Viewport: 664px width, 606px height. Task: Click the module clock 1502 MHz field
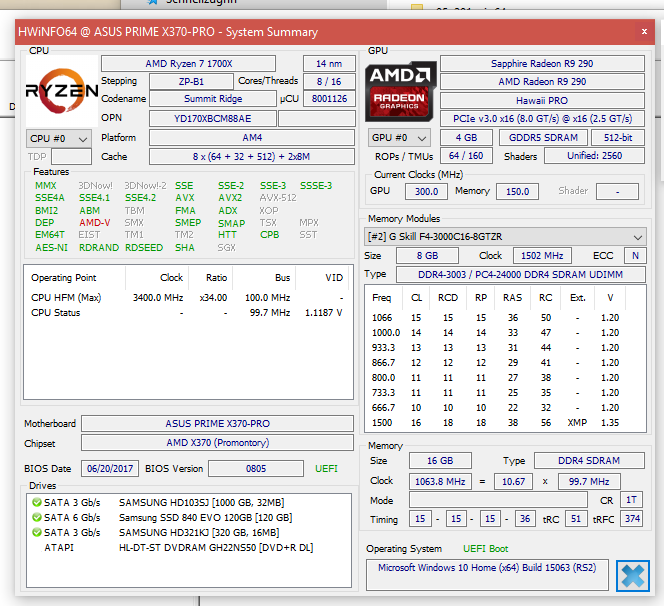tap(542, 256)
